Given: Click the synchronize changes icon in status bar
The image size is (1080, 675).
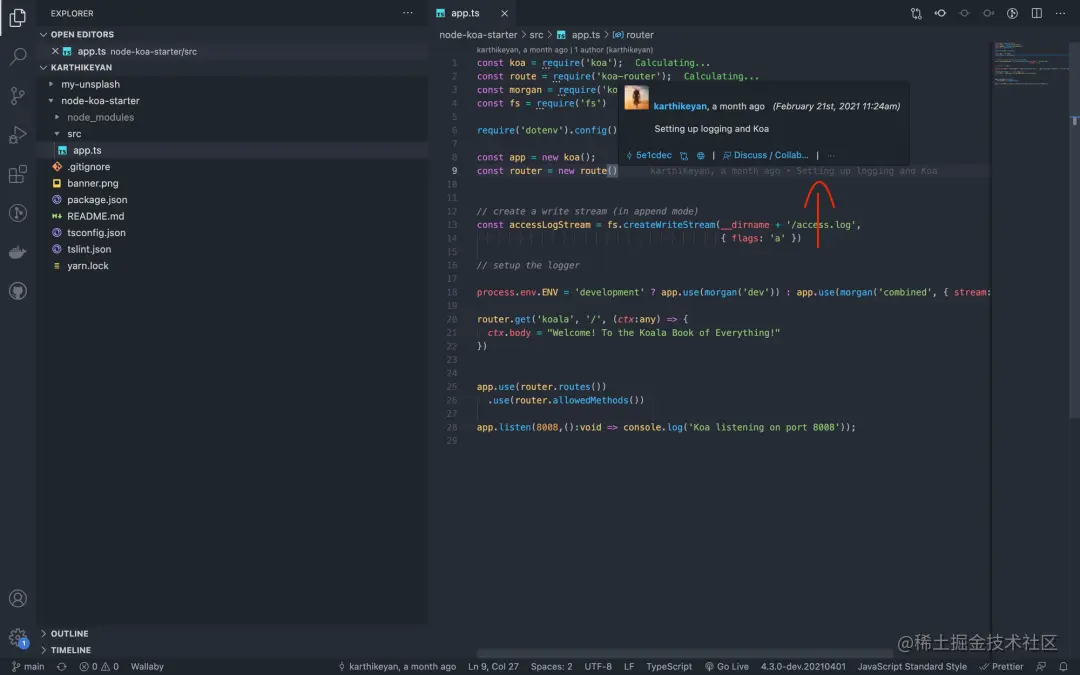Looking at the screenshot, I should (62, 666).
